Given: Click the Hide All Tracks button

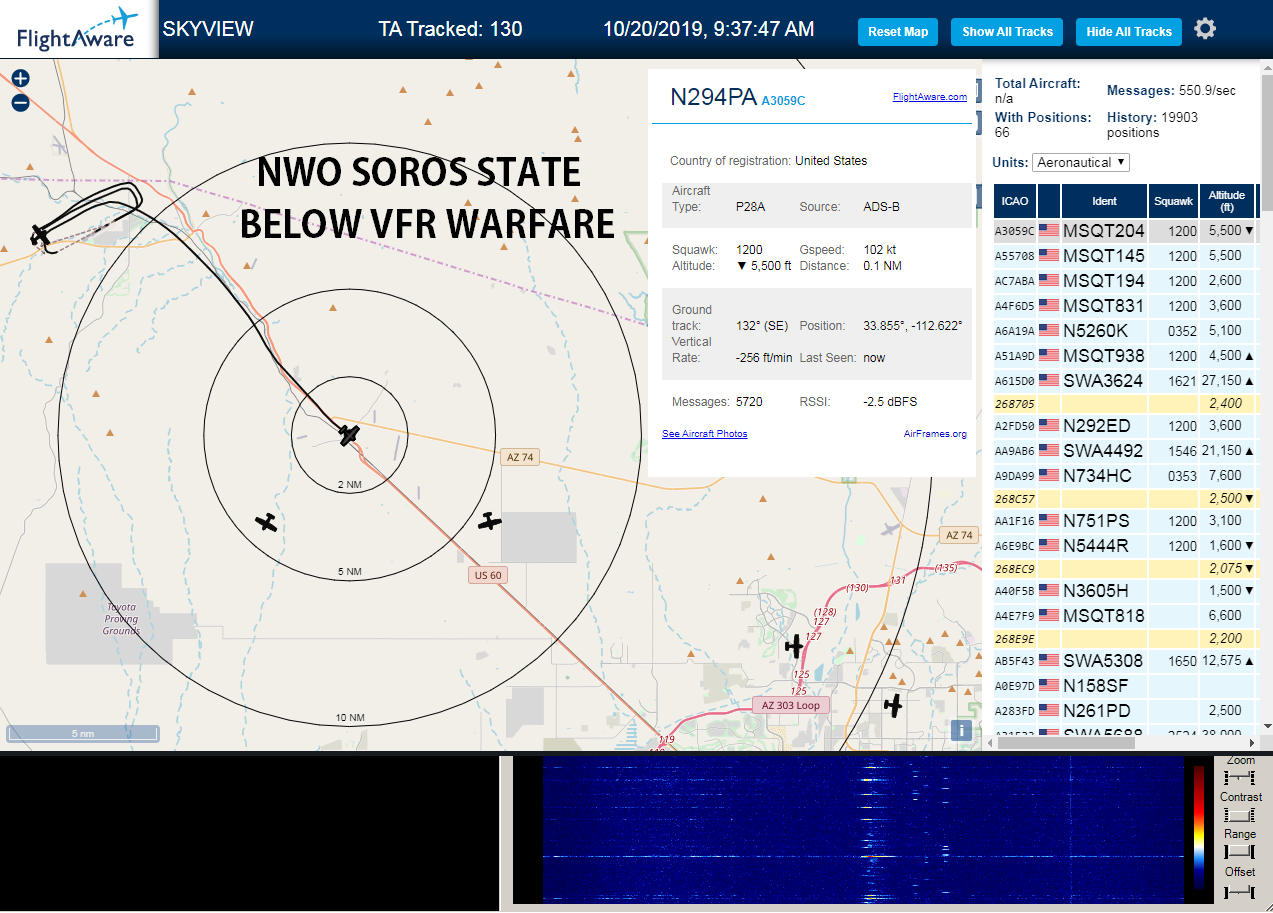Looking at the screenshot, I should point(1129,32).
